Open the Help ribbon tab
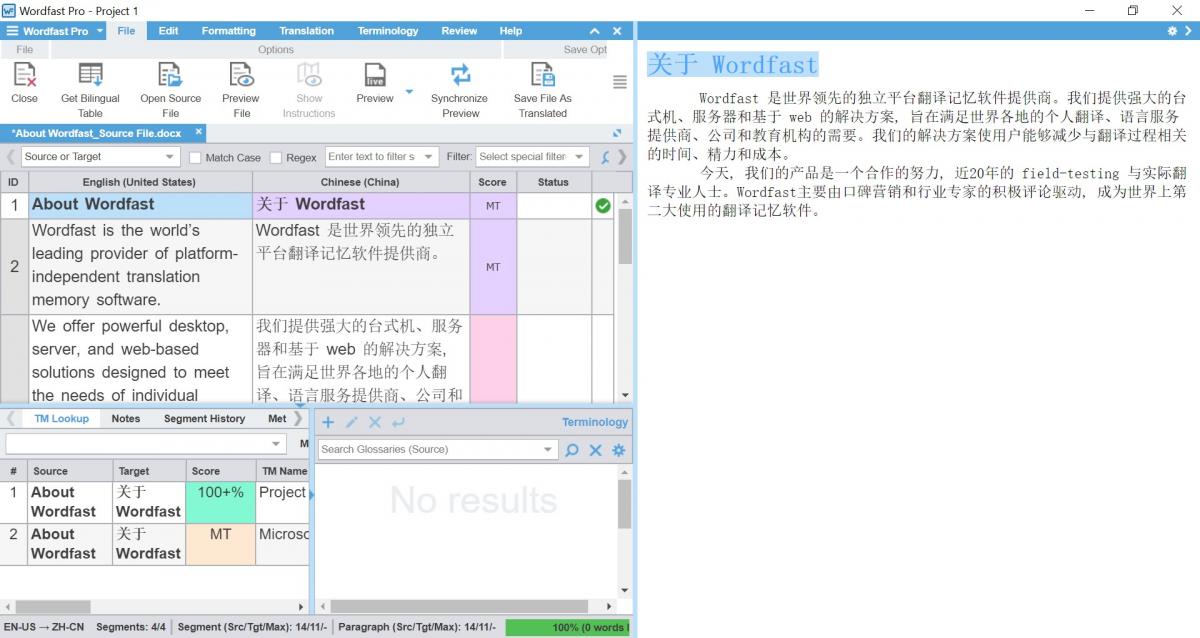The height and width of the screenshot is (638, 1200). point(511,31)
